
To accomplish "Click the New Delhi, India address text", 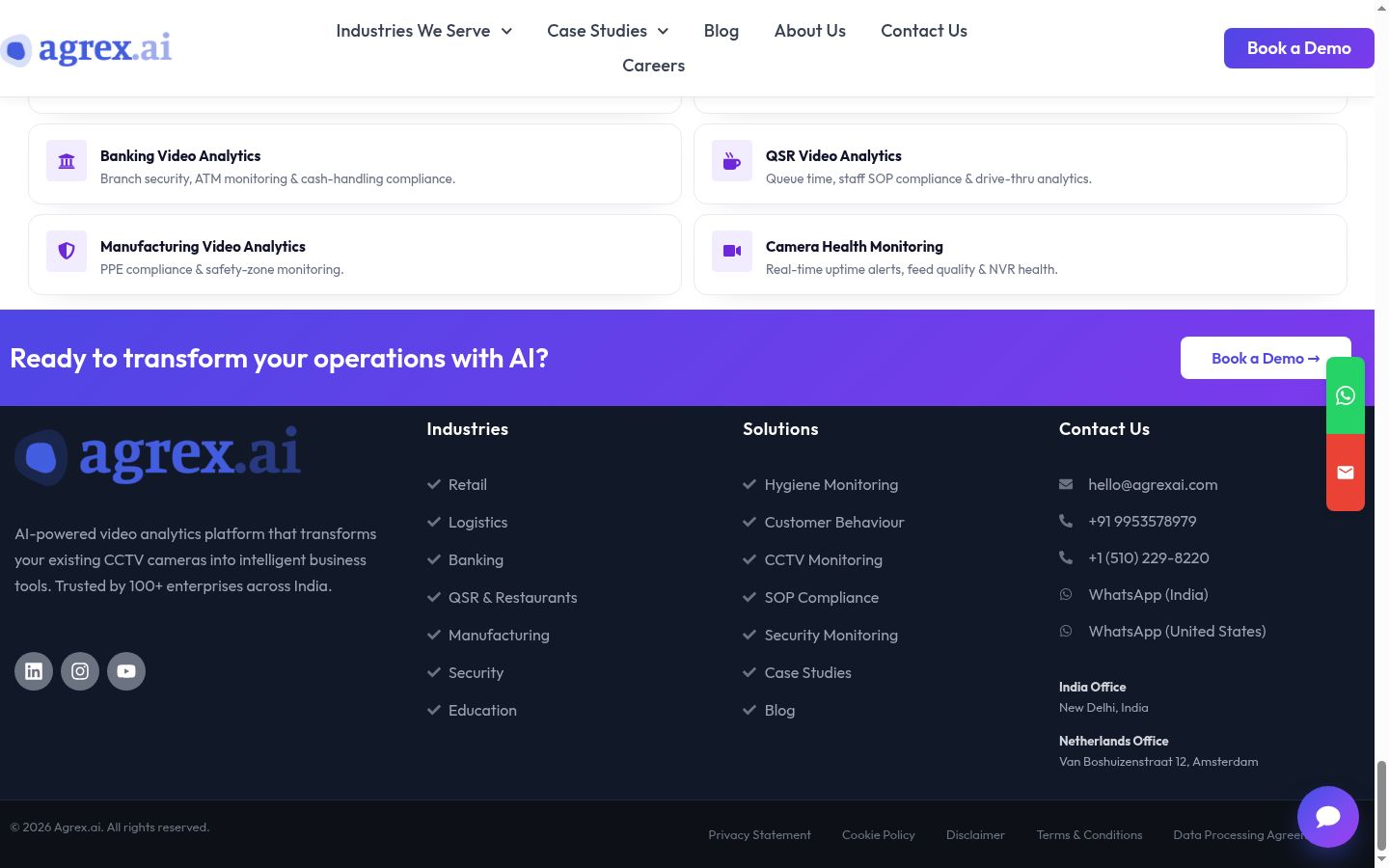I will [x=1103, y=708].
